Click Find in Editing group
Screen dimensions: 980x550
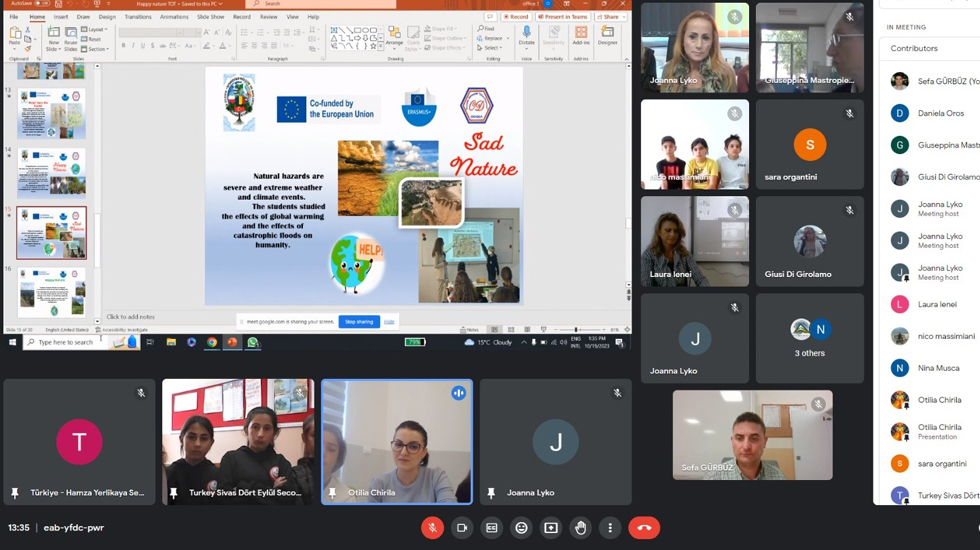coord(486,29)
